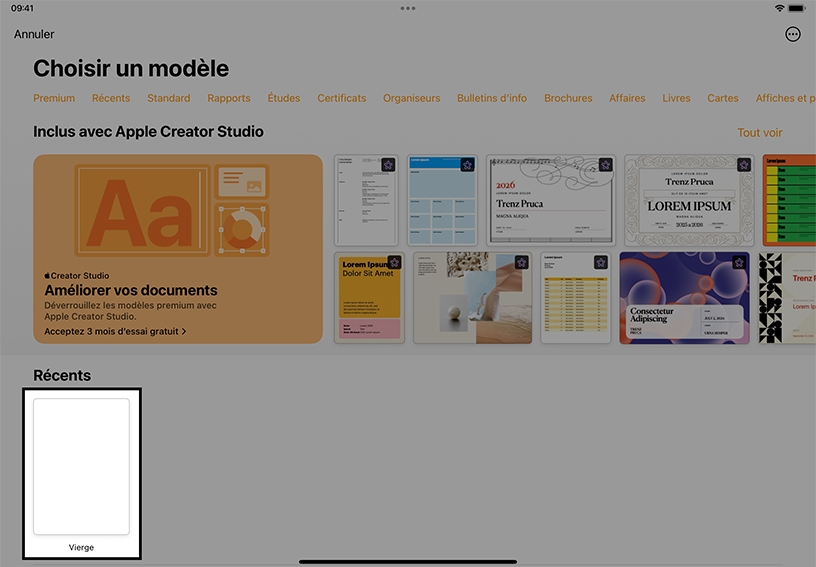Image resolution: width=816 pixels, height=567 pixels.
Task: Go to the Certificats category tab
Action: (342, 98)
